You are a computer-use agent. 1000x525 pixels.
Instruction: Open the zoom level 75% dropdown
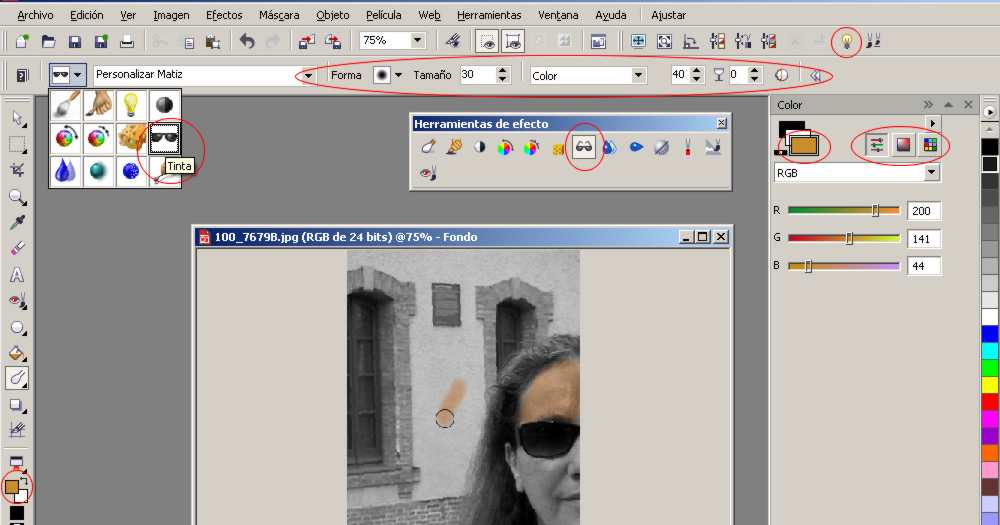pos(417,41)
